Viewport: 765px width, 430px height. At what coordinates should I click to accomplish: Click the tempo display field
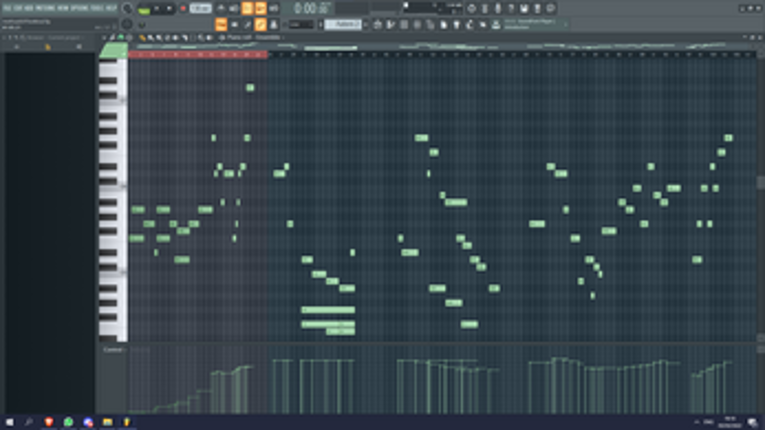click(201, 8)
